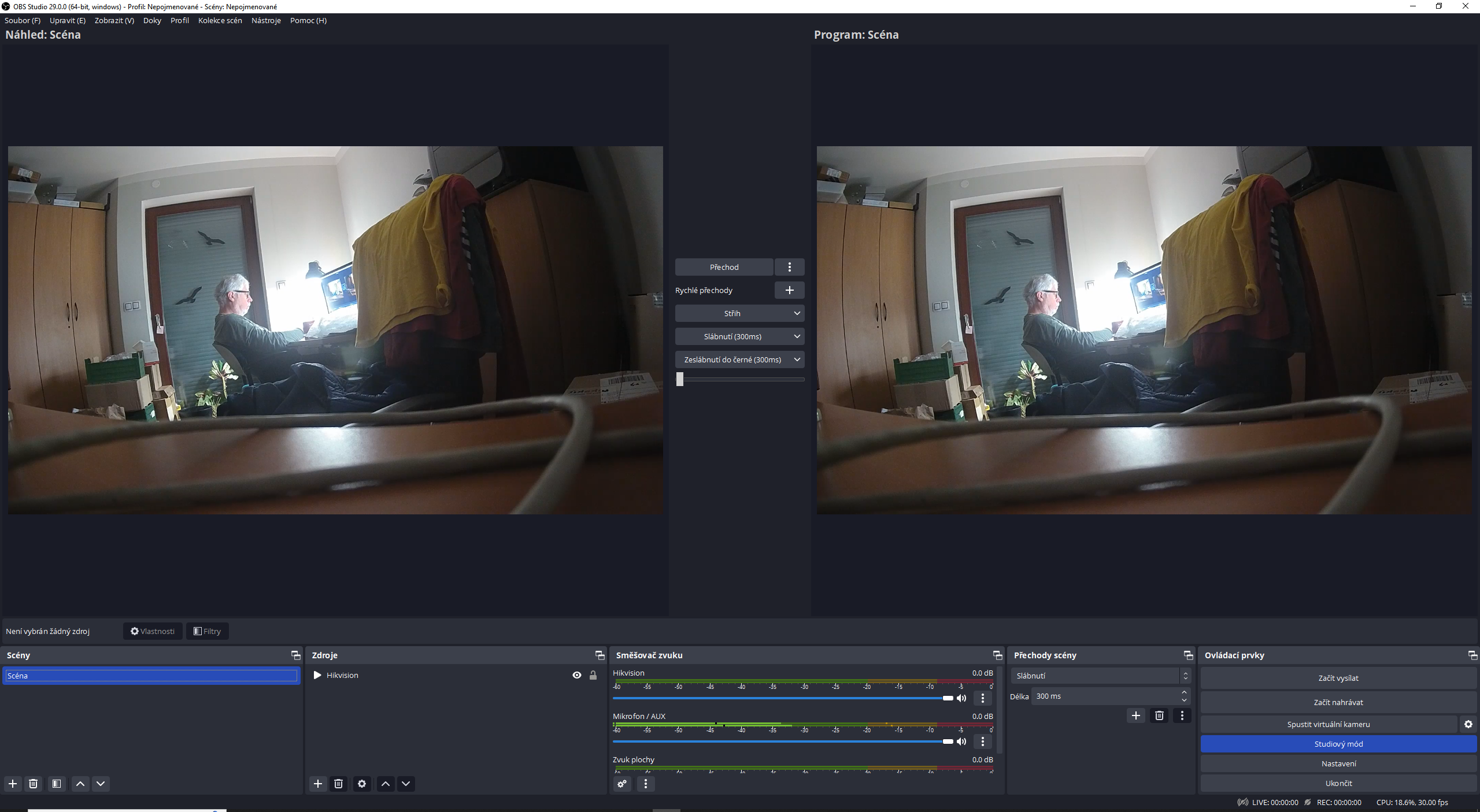
Task: Expand Střih quick transition dropdown arrow
Action: [797, 313]
